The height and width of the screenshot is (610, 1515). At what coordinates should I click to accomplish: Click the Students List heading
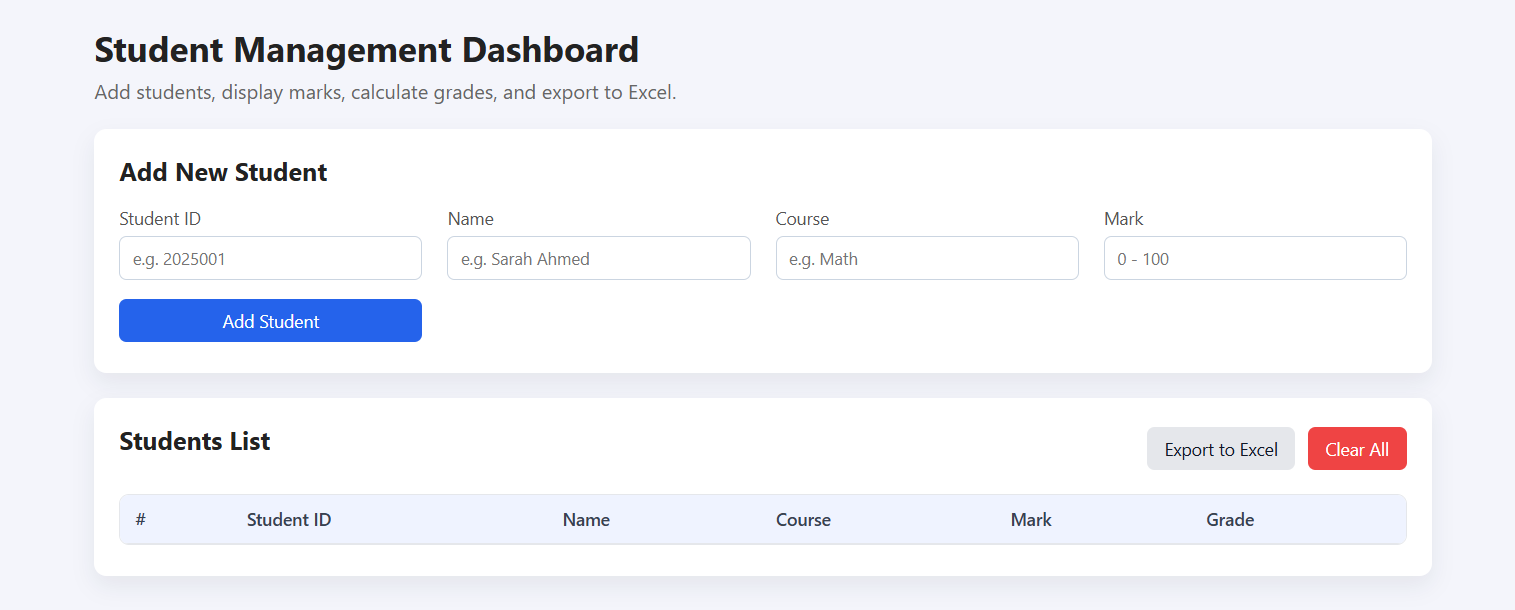pos(194,441)
